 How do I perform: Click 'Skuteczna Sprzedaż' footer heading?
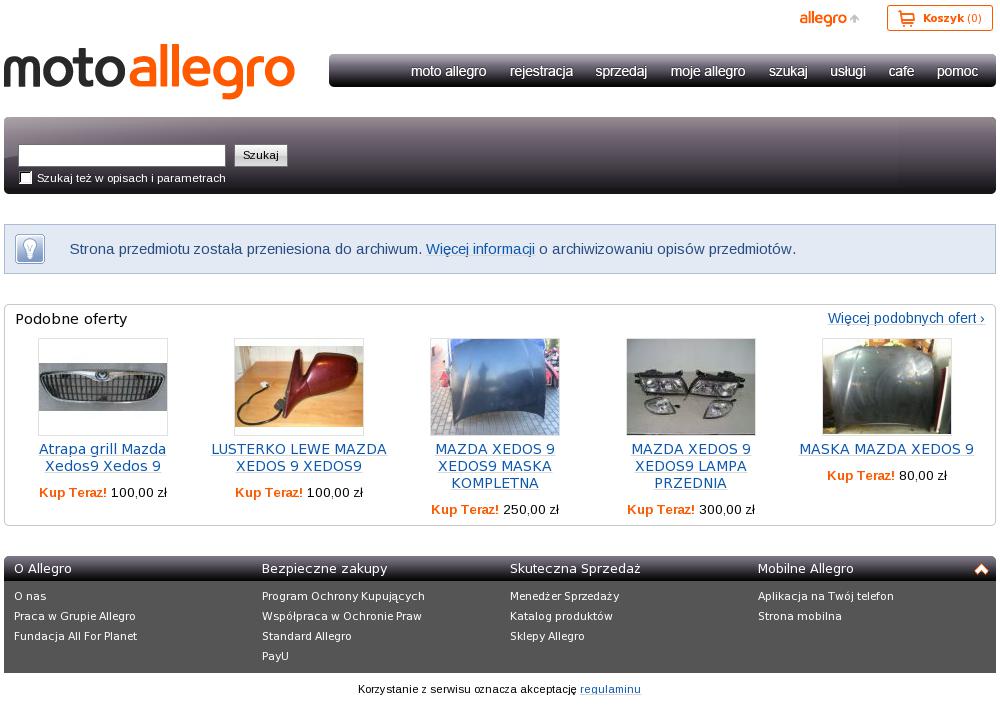coord(575,569)
